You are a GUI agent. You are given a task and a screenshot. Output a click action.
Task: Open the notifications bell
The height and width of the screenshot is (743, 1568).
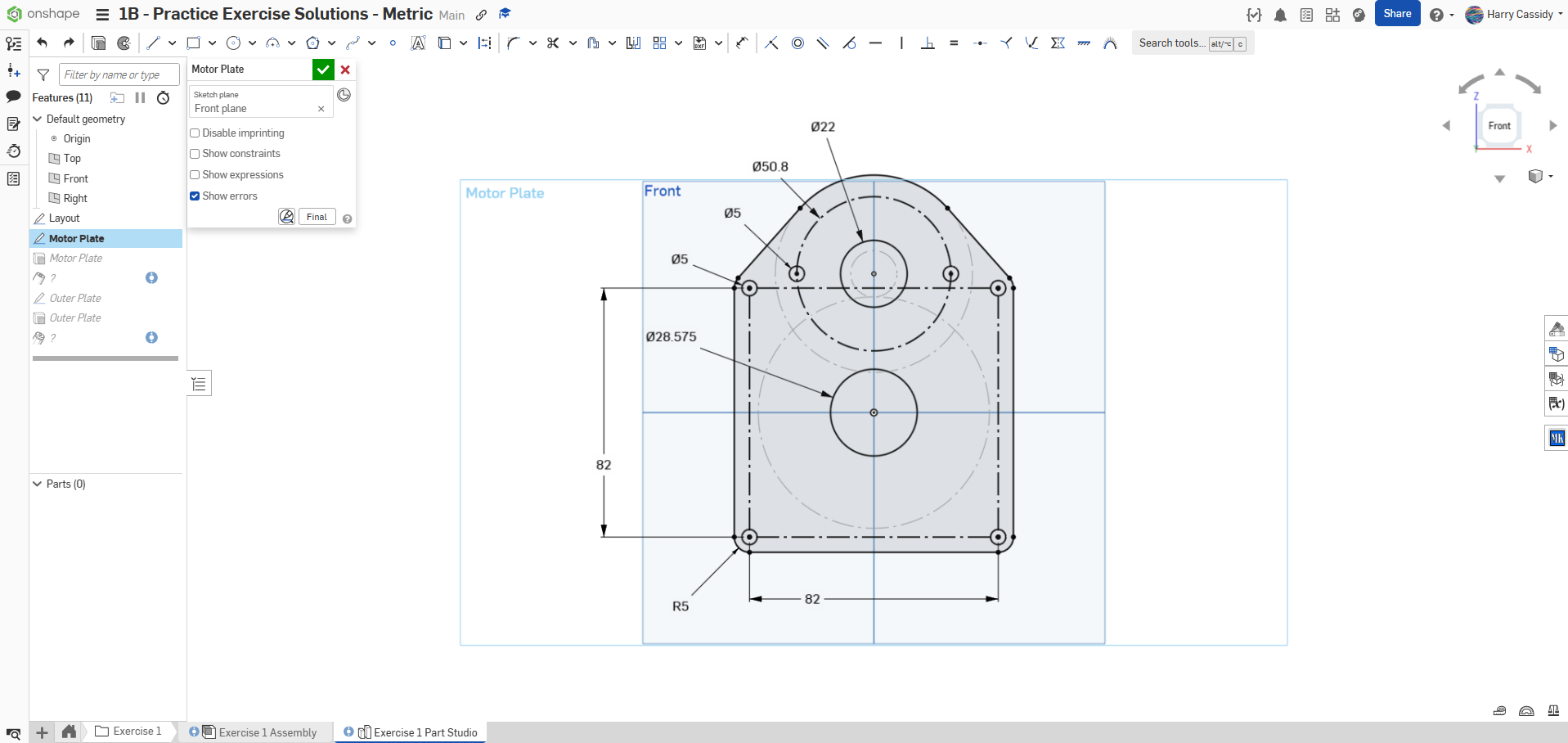tap(1280, 15)
